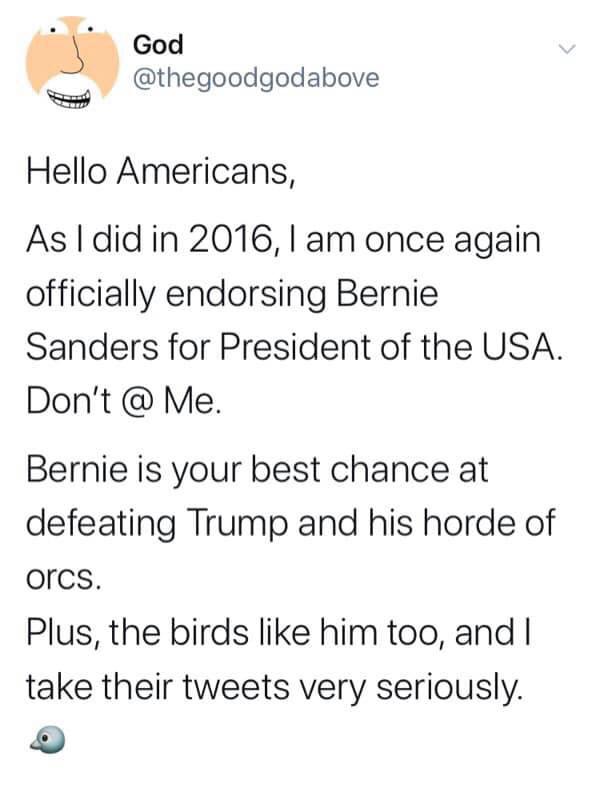Click the display name God
Screen dimensions: 600x791
tap(158, 45)
